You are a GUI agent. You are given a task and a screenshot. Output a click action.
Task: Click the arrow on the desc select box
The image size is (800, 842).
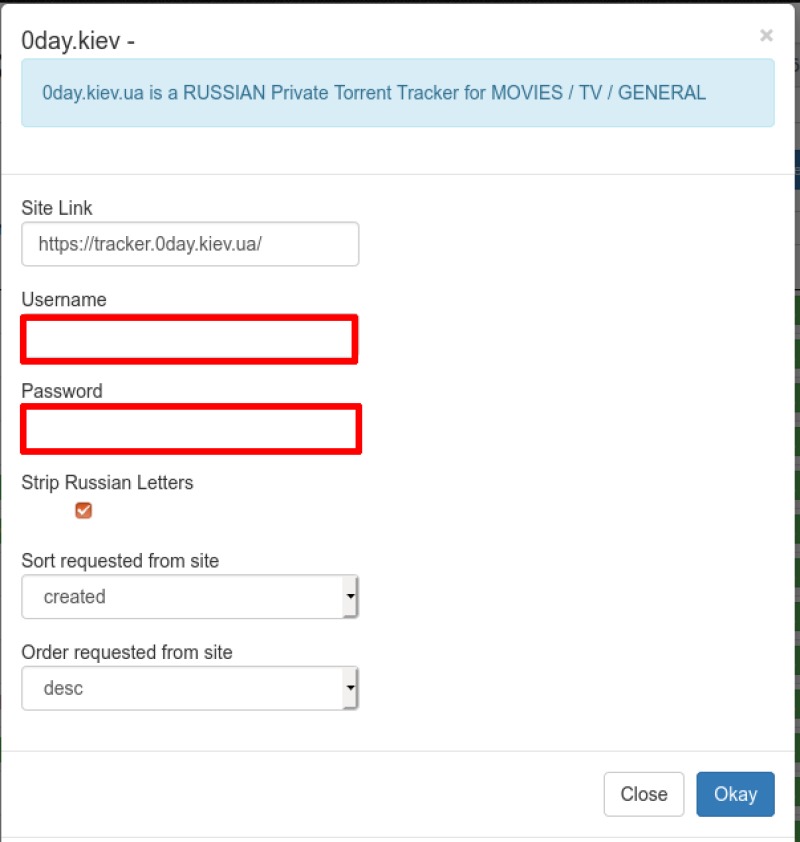click(351, 688)
